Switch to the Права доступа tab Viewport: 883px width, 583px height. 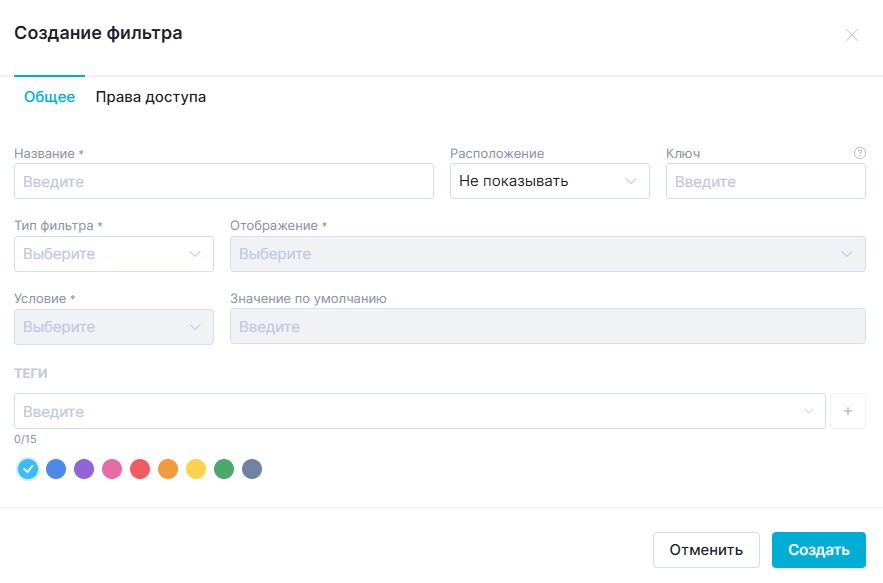tap(150, 97)
